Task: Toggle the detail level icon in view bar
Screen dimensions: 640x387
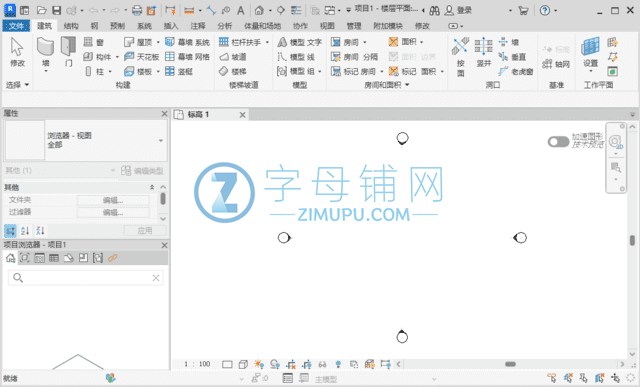Action: point(227,364)
